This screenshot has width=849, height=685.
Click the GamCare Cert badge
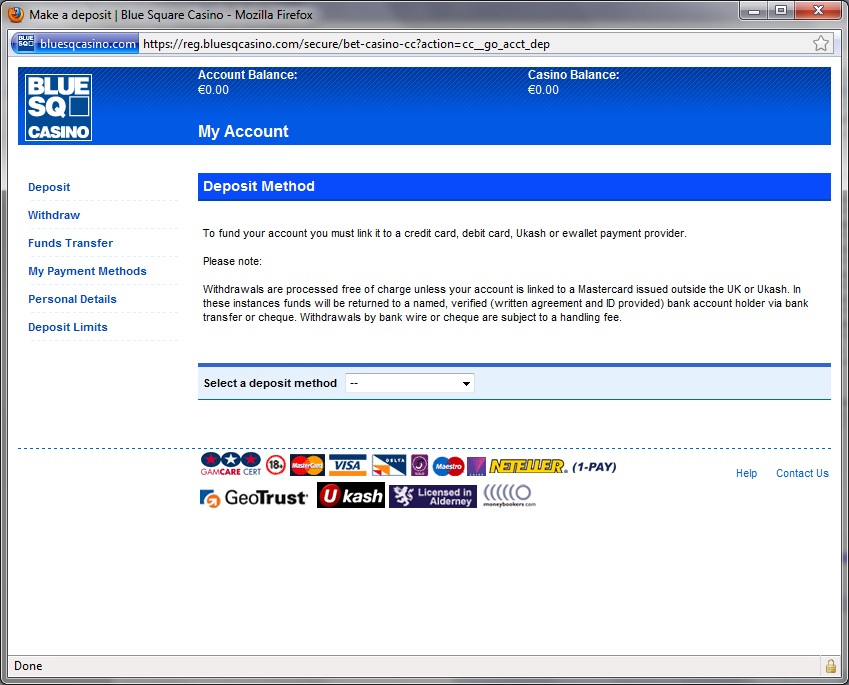tap(230, 464)
